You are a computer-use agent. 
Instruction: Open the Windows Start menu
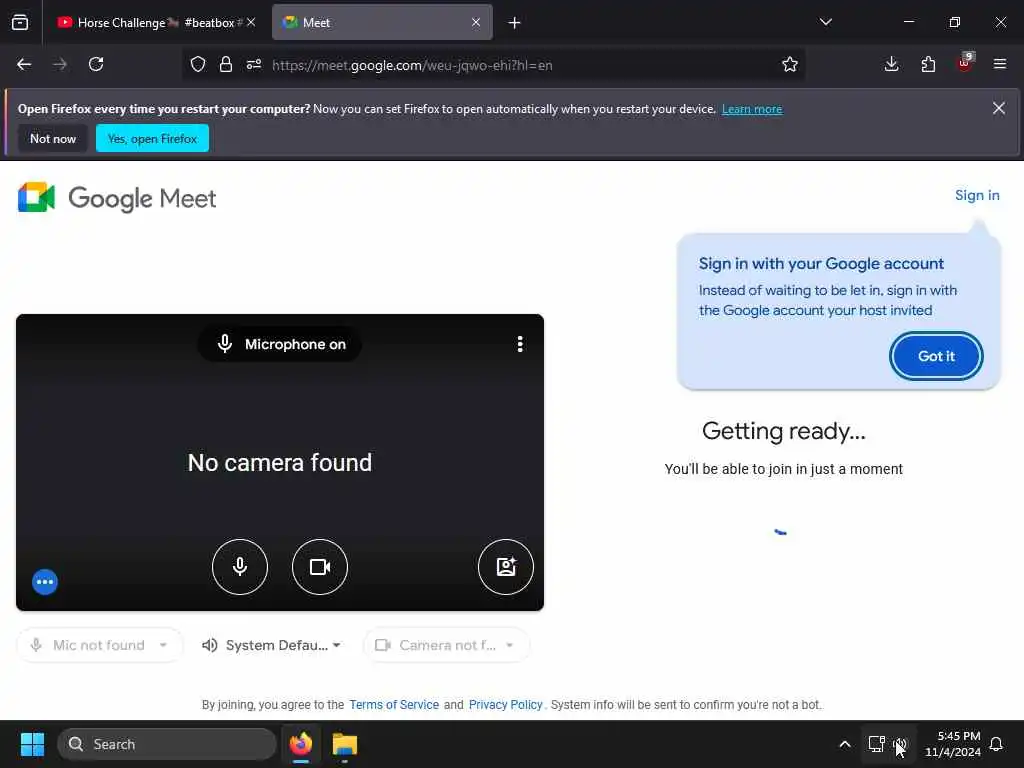pyautogui.click(x=32, y=744)
